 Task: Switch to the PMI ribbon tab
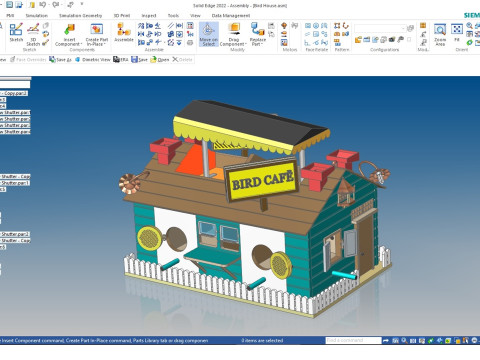click(10, 16)
